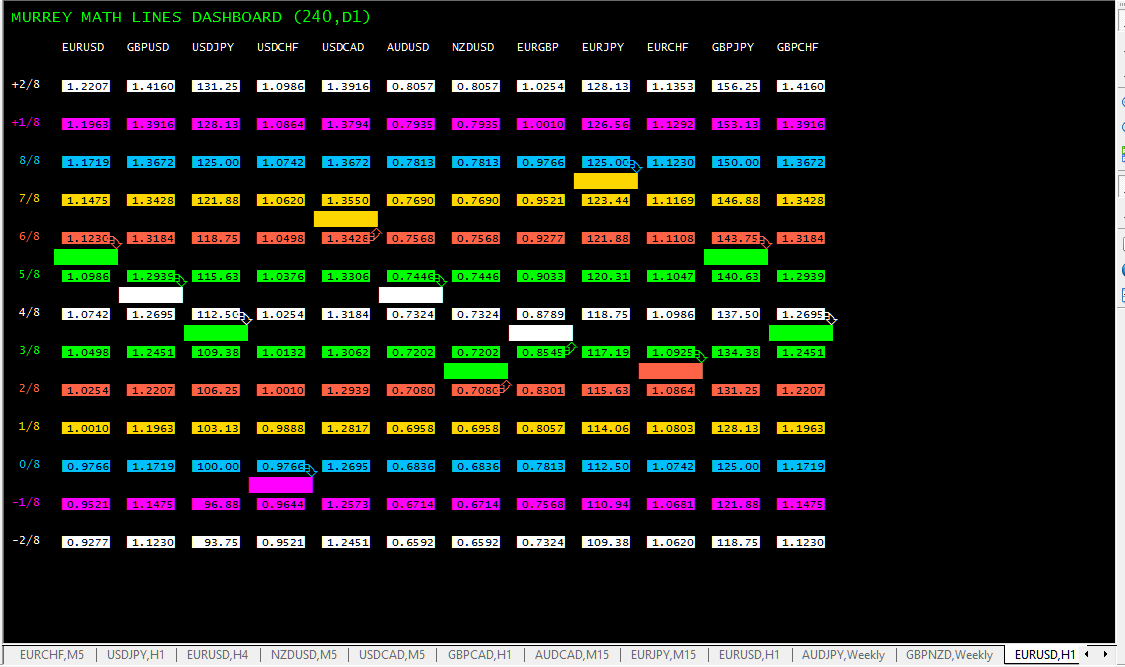The image size is (1125, 667).
Task: Click the +1/8 row label
Action: click(26, 123)
